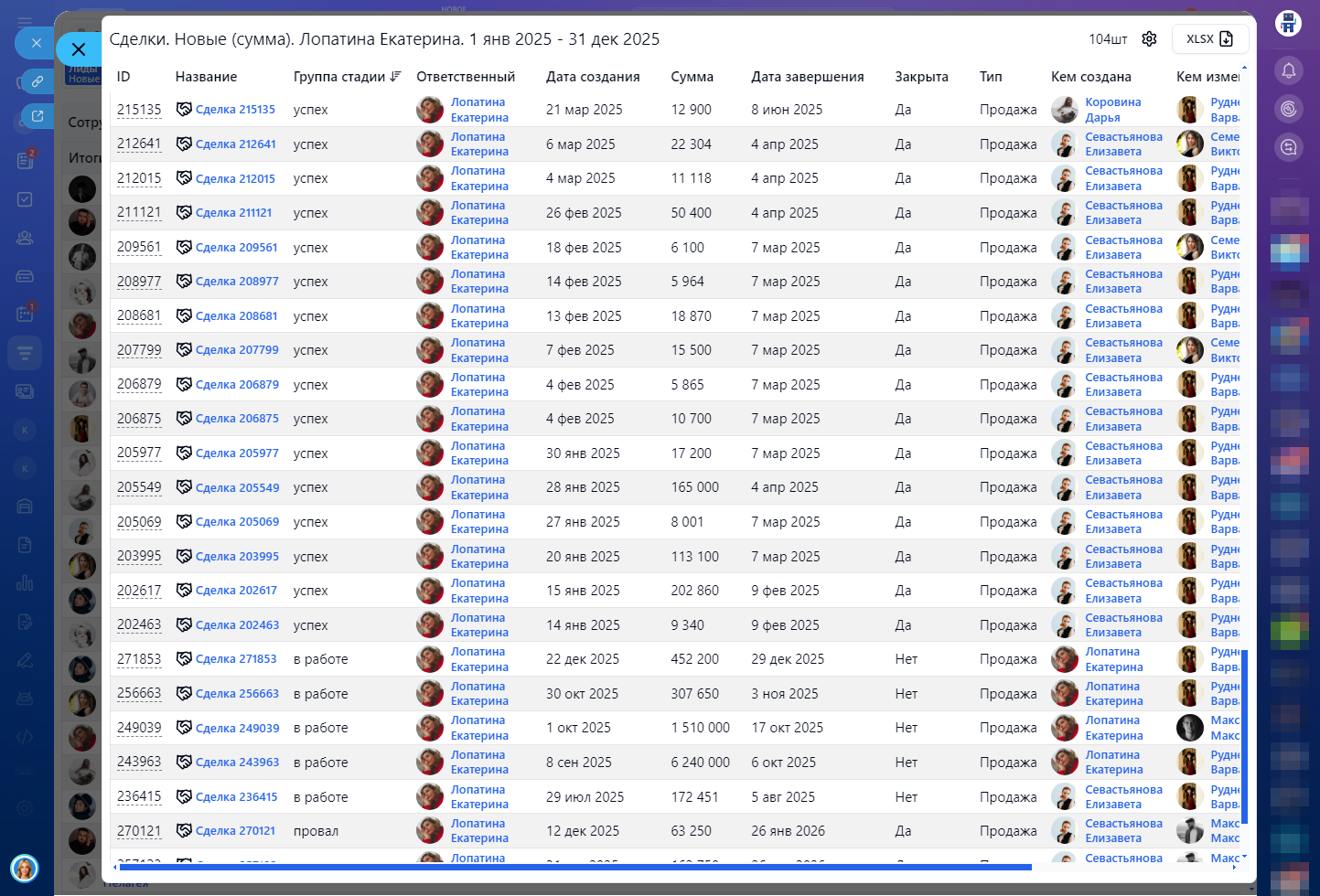The height and width of the screenshot is (896, 1320).
Task: Open the panel in a new window
Action: [x=38, y=116]
